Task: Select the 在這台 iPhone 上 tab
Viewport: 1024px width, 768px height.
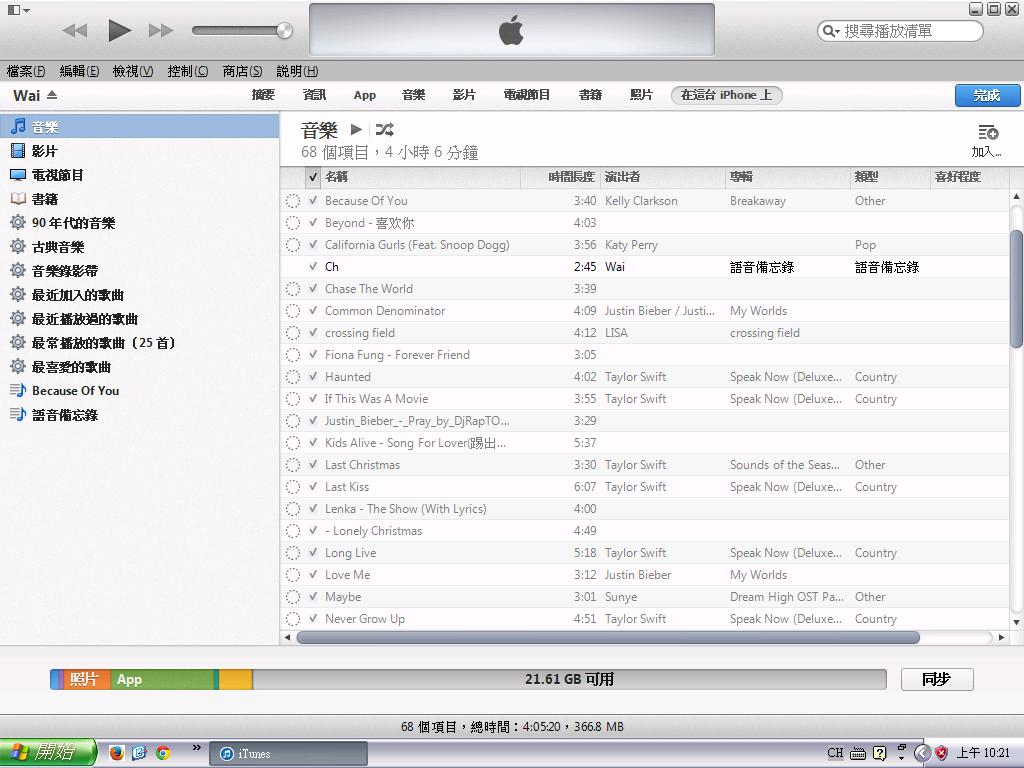Action: [x=726, y=95]
